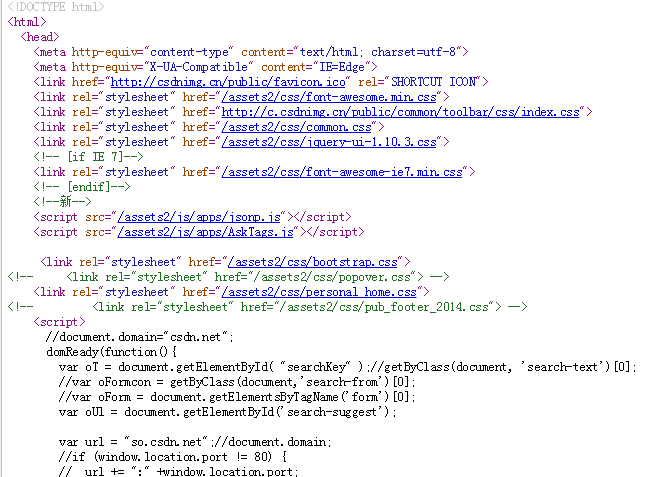Click the commented popover.css line

(x=228, y=277)
